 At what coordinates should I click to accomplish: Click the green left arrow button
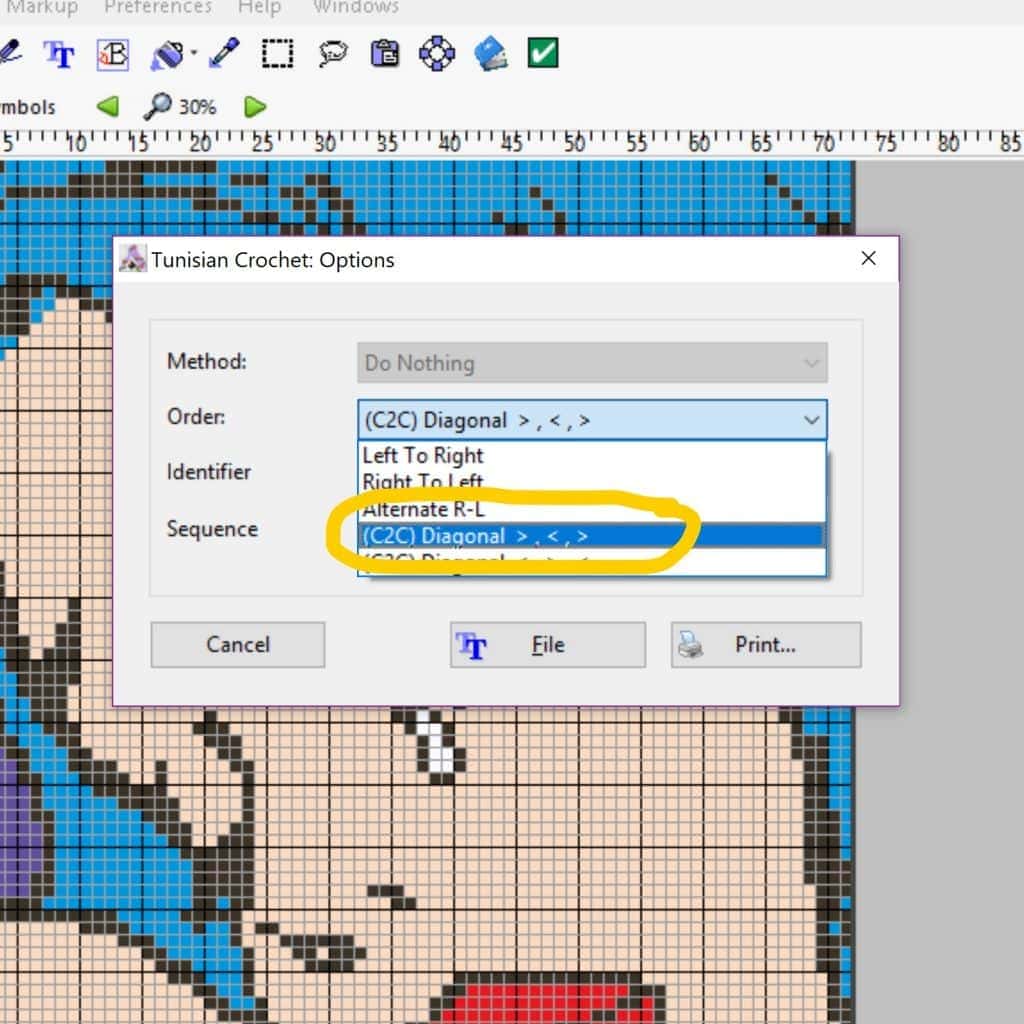coord(108,106)
